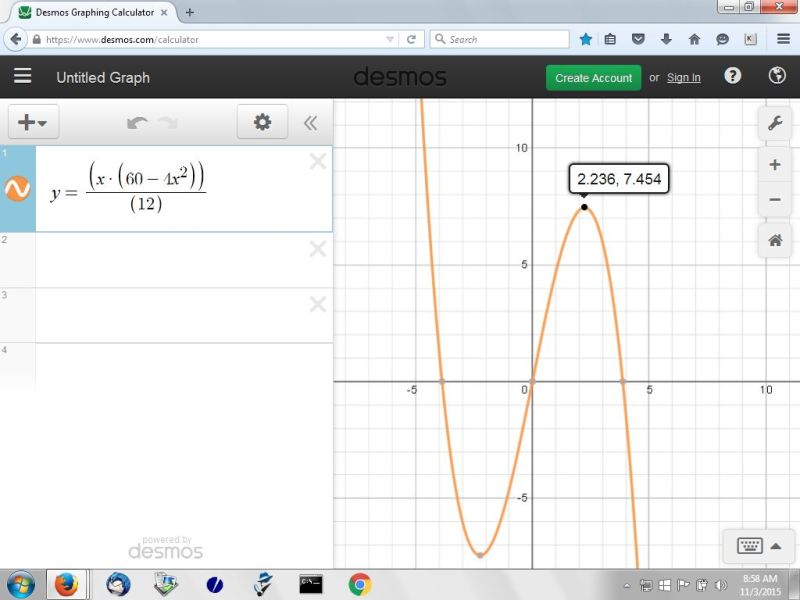Select the local minimum point on curve
This screenshot has width=800, height=600.
[x=480, y=555]
